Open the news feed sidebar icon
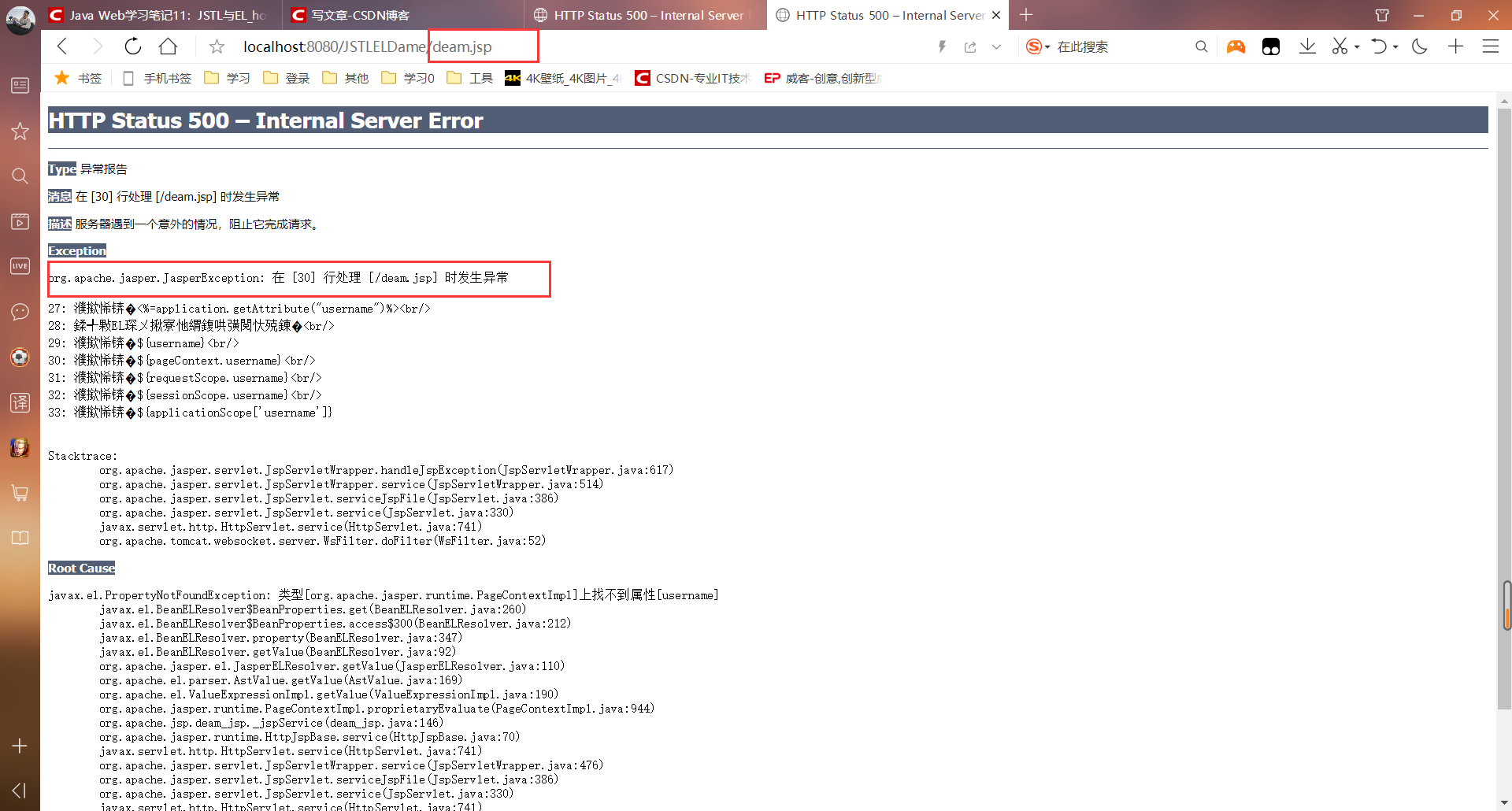This screenshot has width=1512, height=811. click(x=20, y=85)
